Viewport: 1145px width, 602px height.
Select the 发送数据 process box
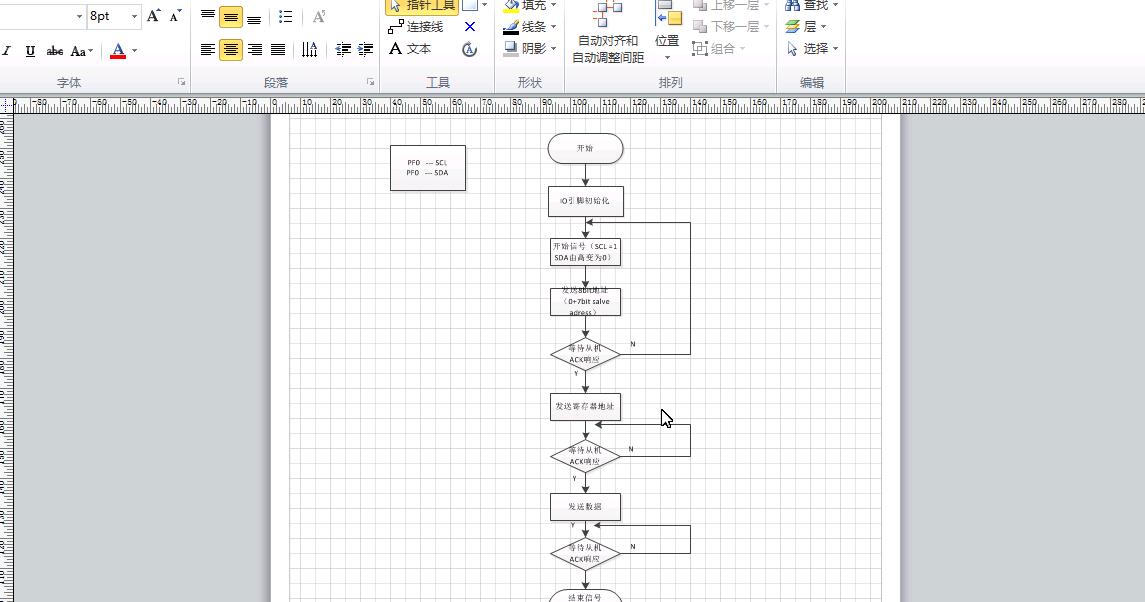tap(586, 507)
